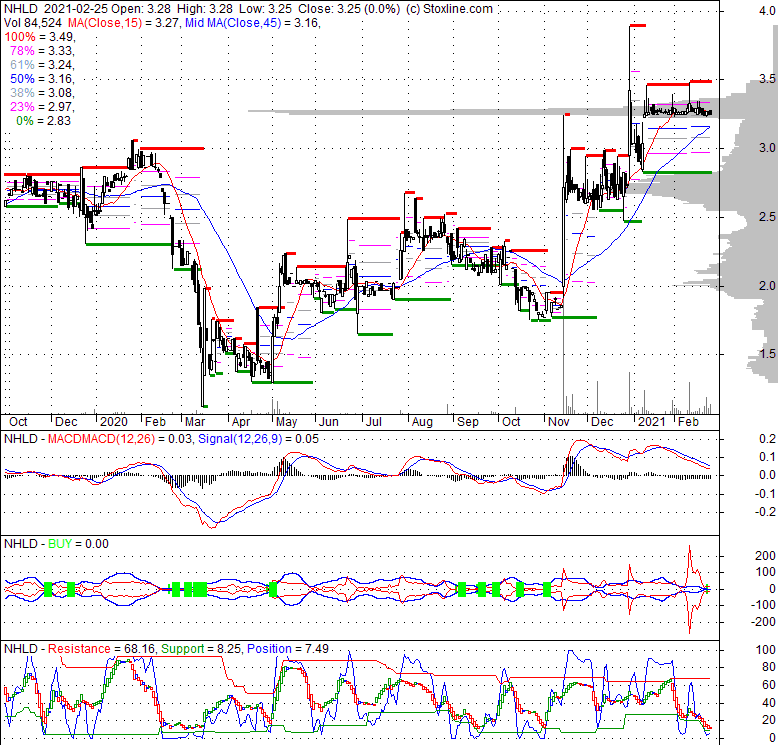Click the NHLD 2021-02-25 header line
The width and height of the screenshot is (780, 745).
pyautogui.click(x=248, y=8)
